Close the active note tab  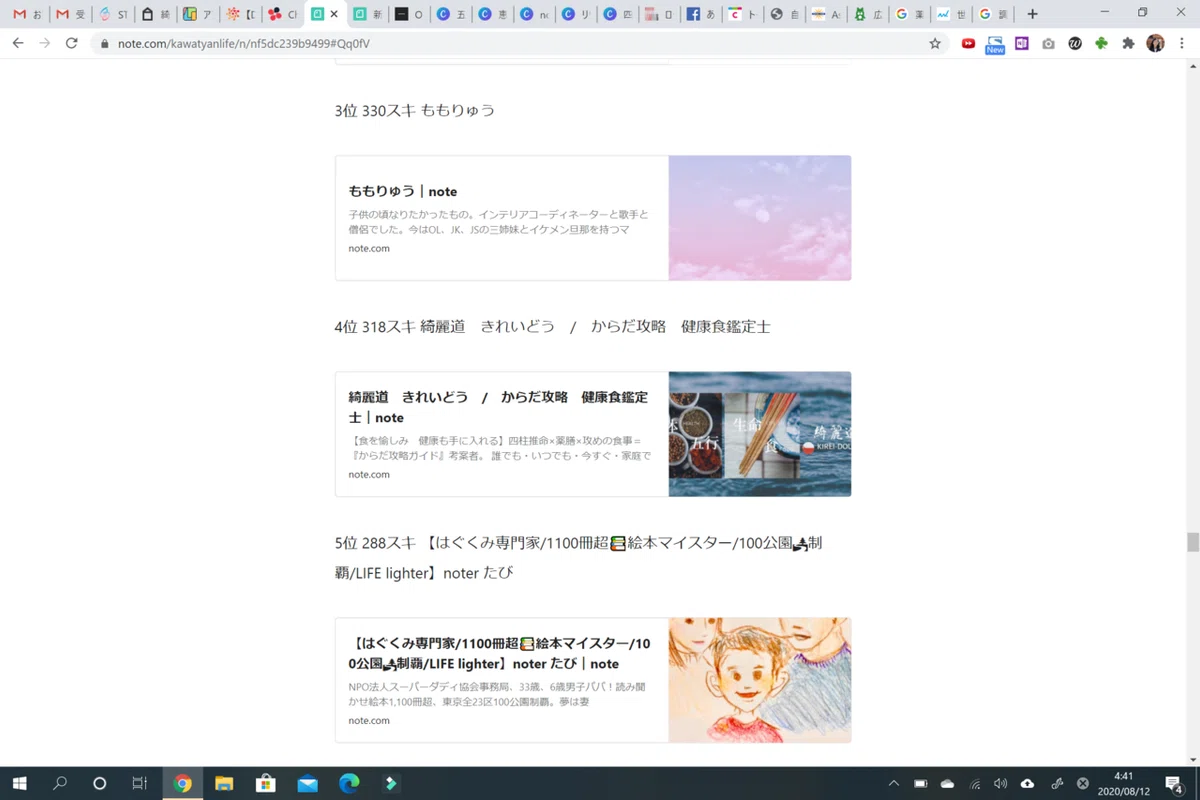point(334,14)
